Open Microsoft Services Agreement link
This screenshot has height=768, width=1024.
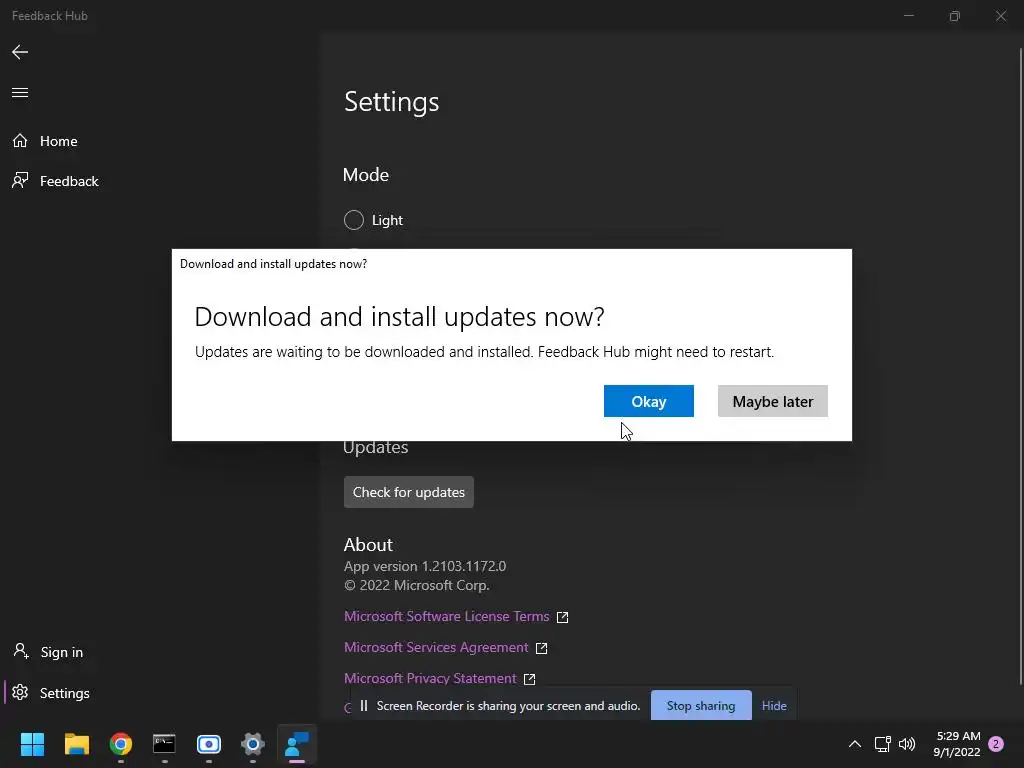(436, 647)
